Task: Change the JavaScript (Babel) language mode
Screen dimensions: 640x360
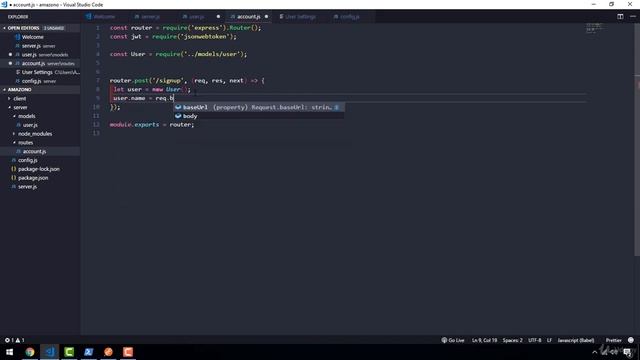Action: tap(576, 340)
